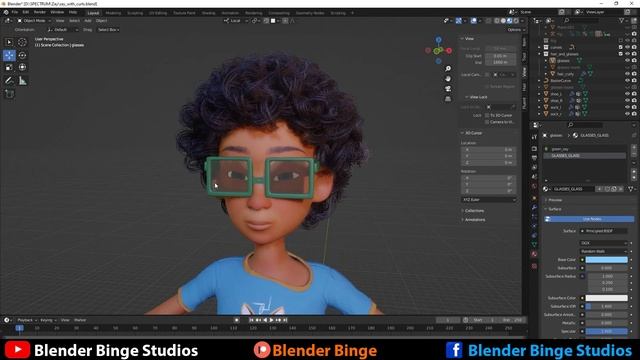Toggle viewport overlays button
The image size is (640, 360).
tap(473, 21)
